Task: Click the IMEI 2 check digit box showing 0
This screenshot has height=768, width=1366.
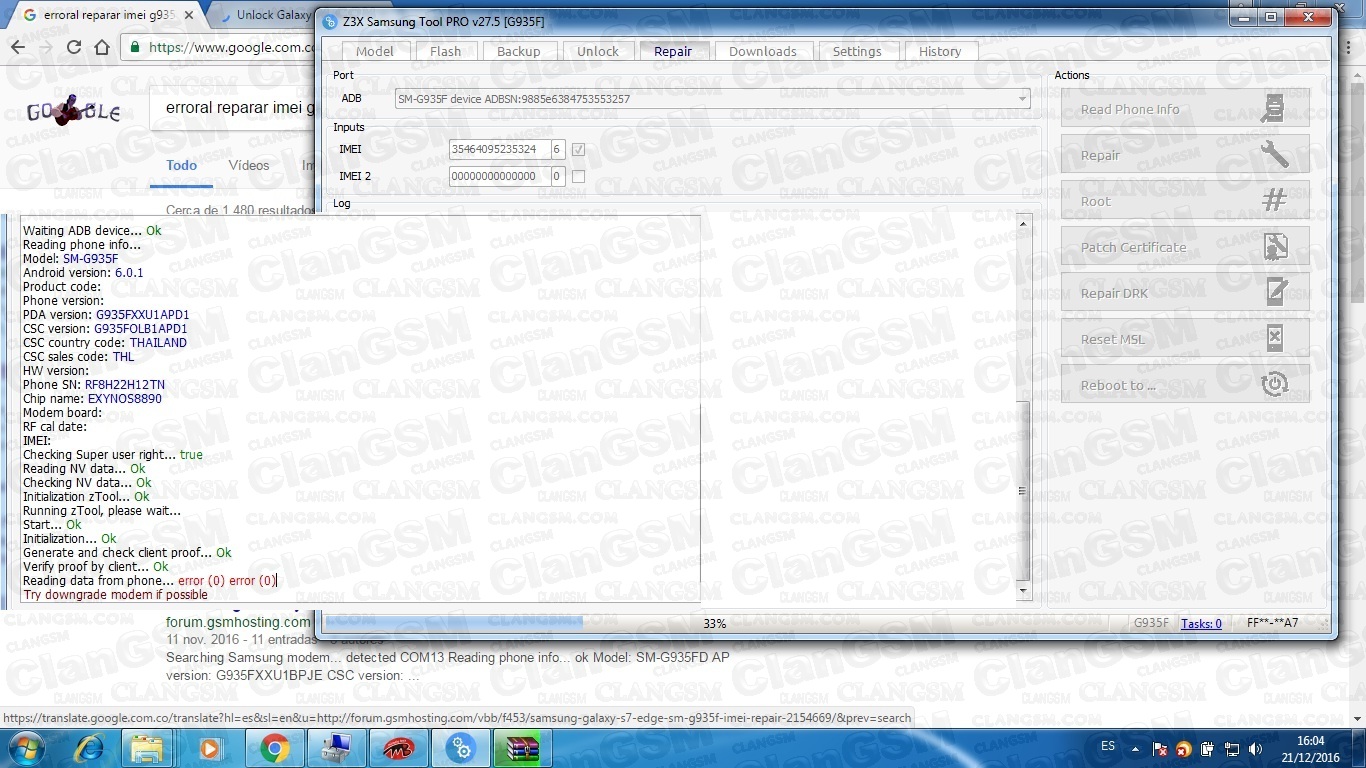Action: pos(557,176)
